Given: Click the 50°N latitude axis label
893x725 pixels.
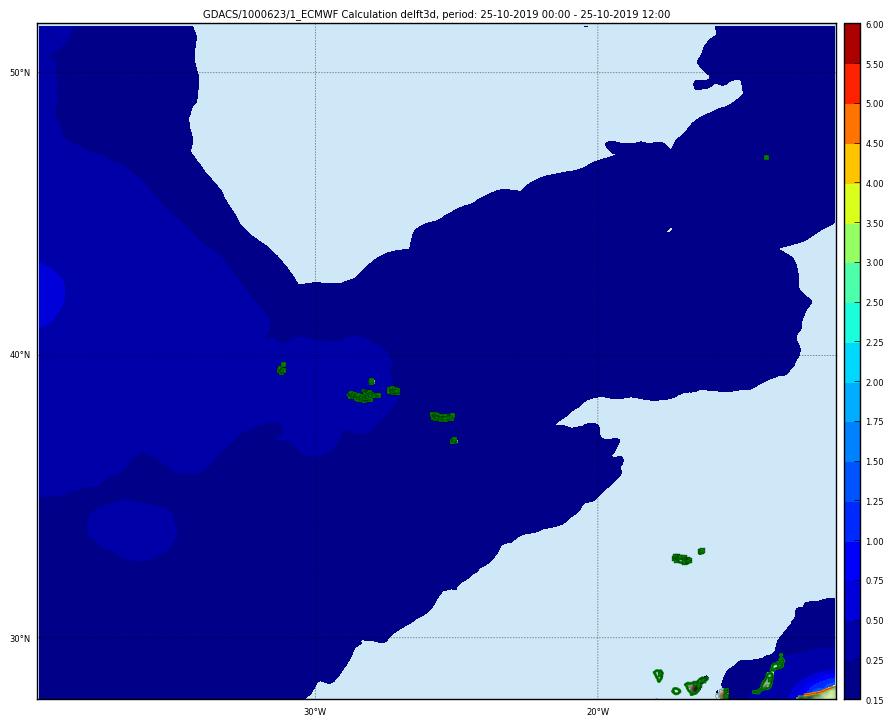Looking at the screenshot, I should pos(20,73).
